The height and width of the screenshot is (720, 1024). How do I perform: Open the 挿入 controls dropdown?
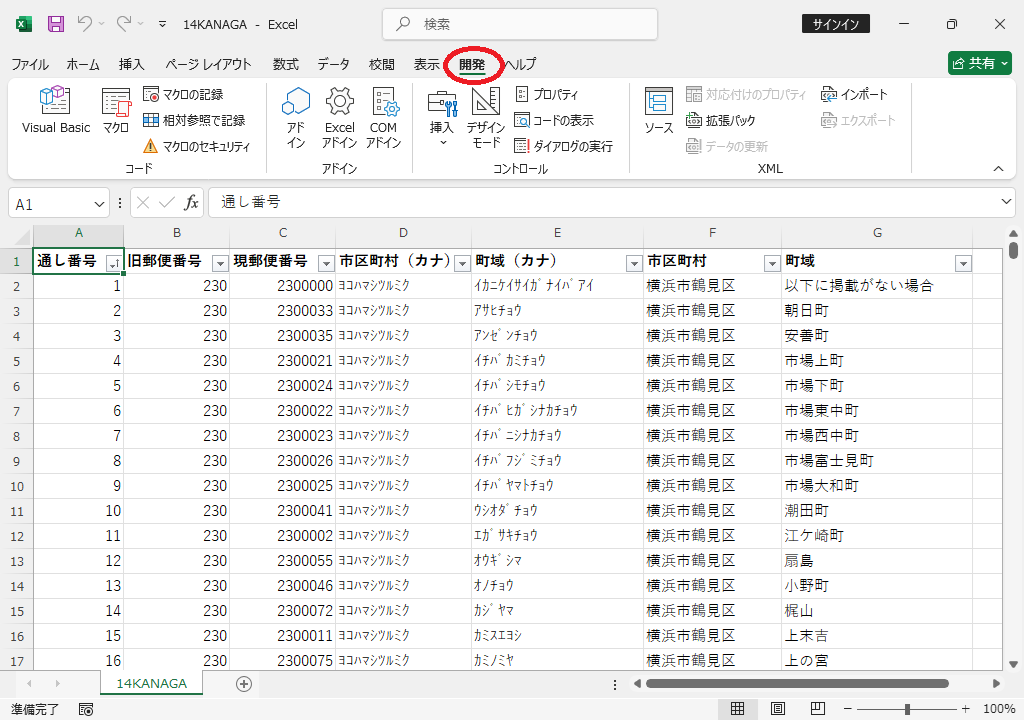click(x=441, y=118)
